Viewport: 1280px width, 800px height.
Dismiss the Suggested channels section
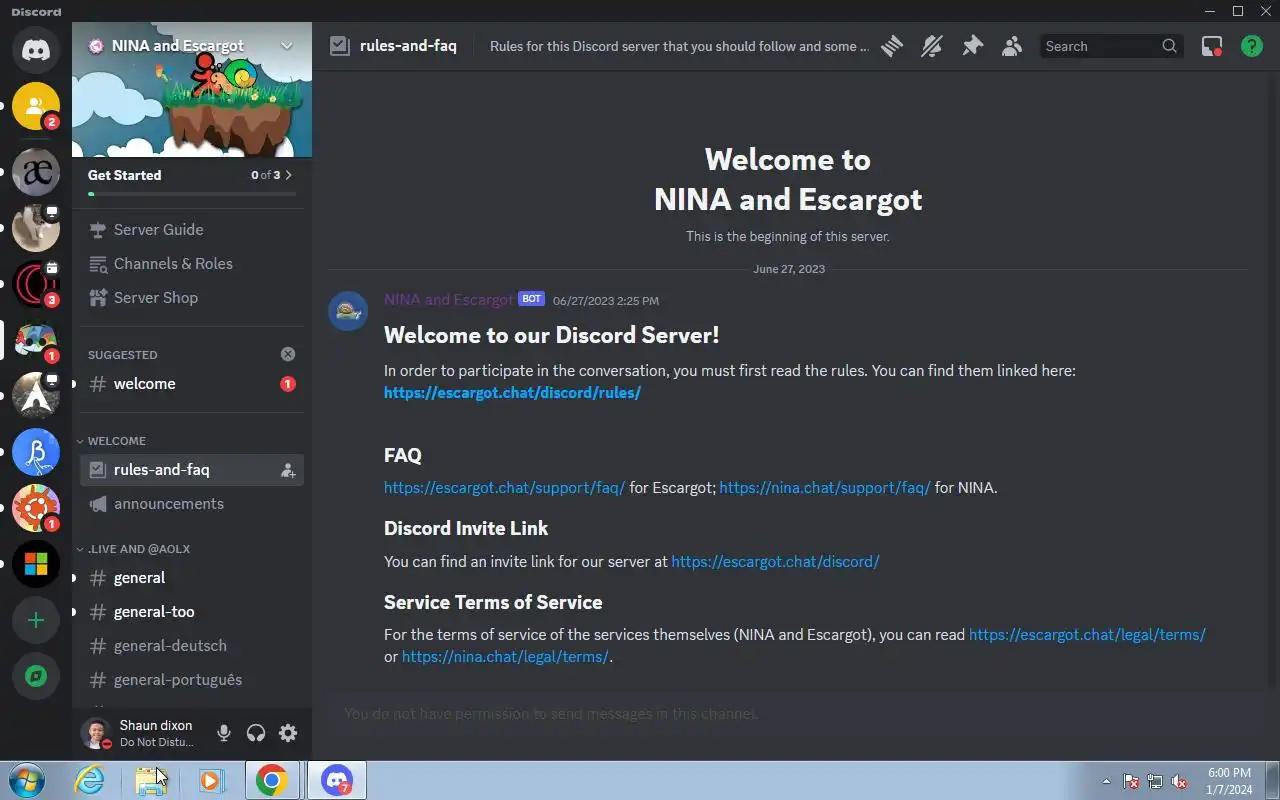[x=288, y=354]
